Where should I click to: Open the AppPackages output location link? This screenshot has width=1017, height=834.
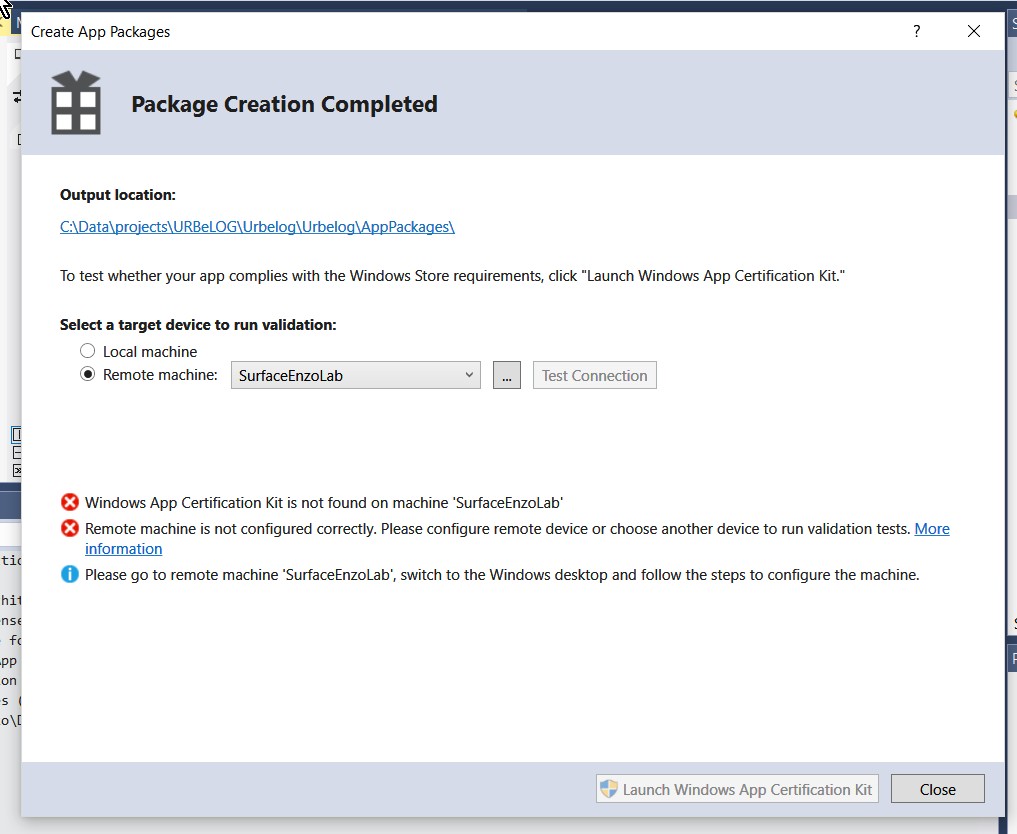tap(257, 227)
